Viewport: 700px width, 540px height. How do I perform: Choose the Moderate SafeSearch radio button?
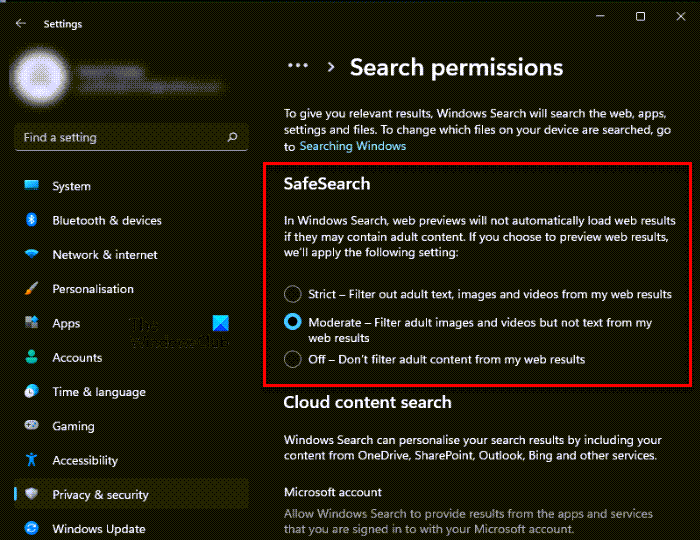coord(292,323)
